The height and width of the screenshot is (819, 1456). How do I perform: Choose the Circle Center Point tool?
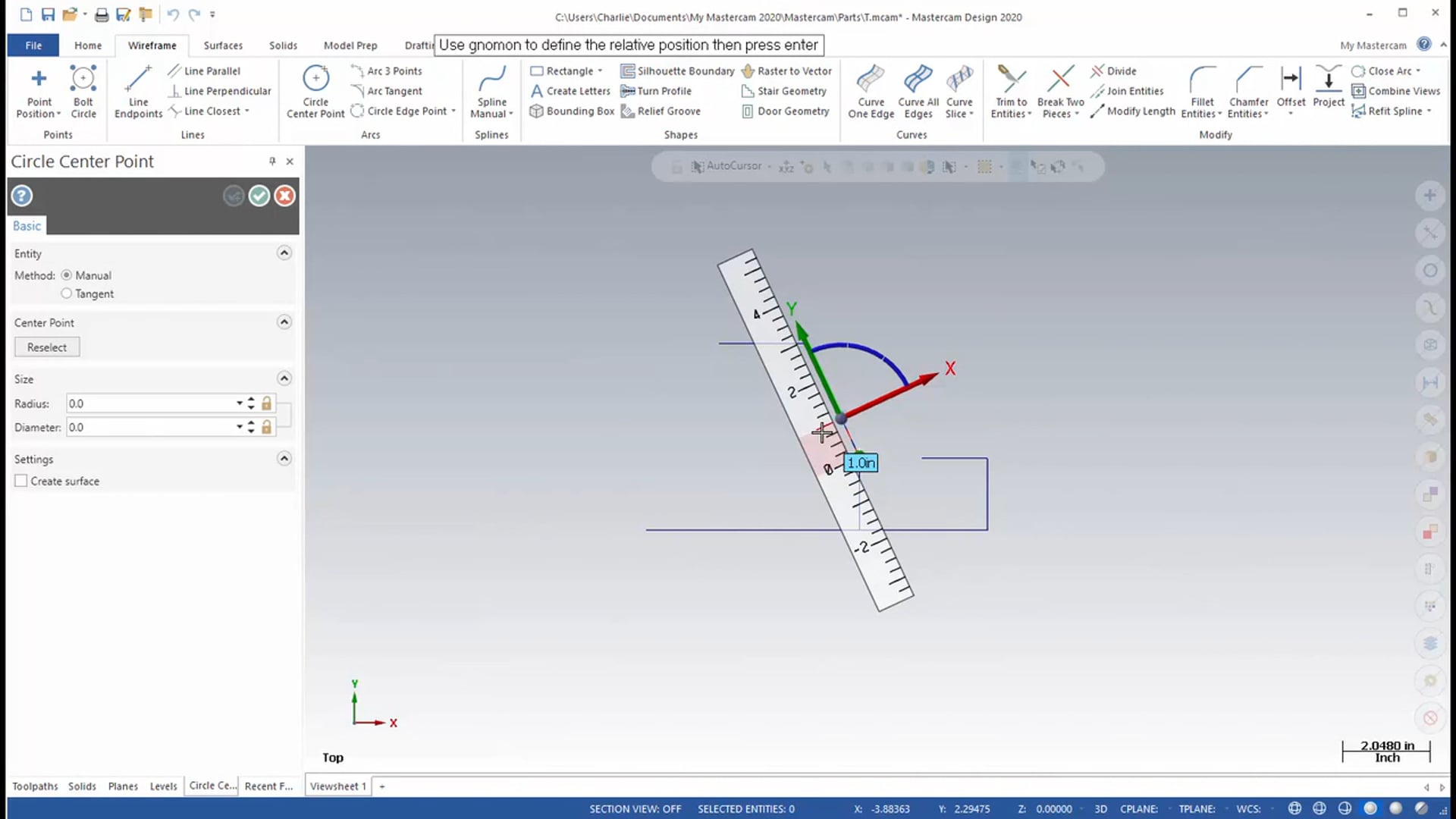(x=315, y=93)
